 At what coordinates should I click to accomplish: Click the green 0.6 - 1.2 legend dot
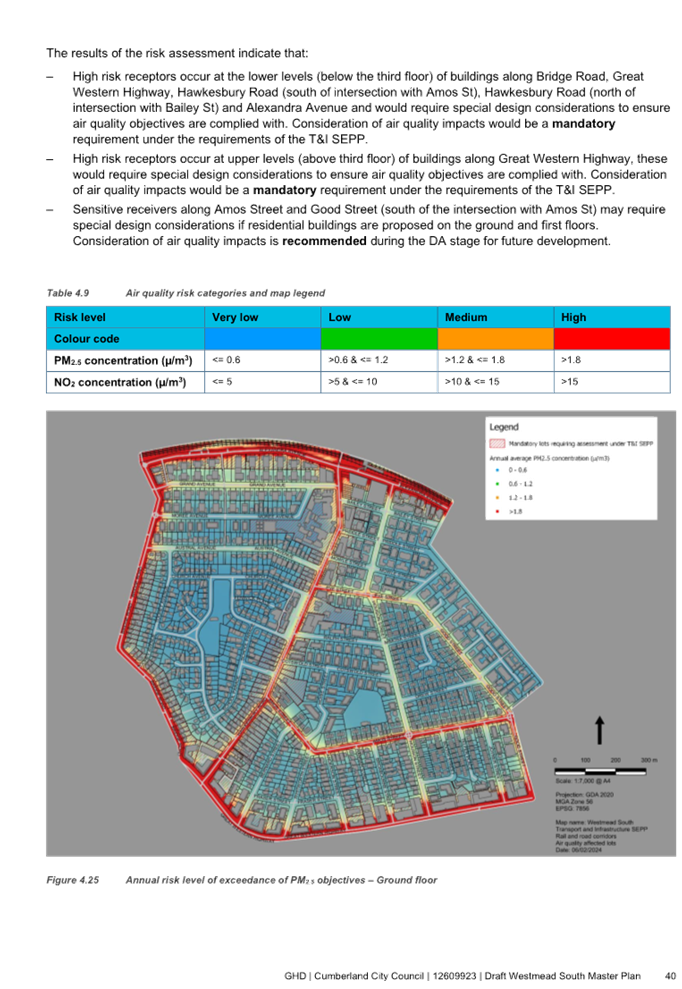coord(497,484)
